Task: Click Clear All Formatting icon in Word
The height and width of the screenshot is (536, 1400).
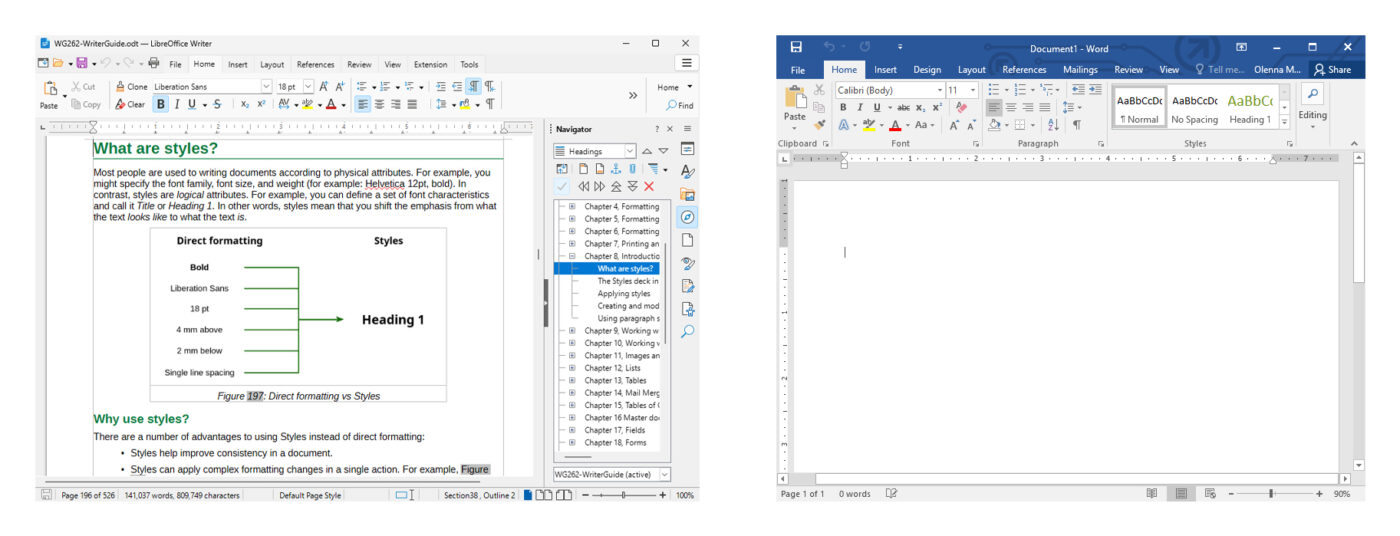Action: 960,107
